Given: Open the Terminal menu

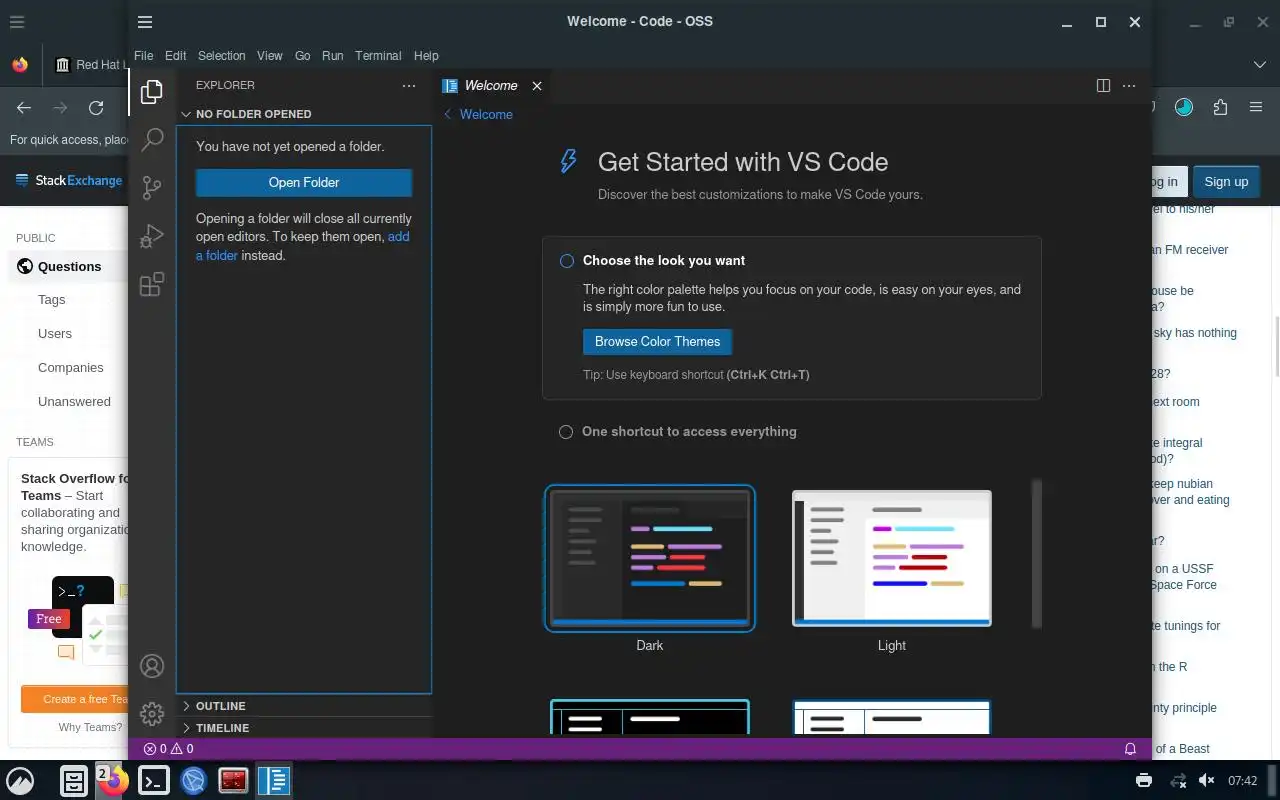Looking at the screenshot, I should (378, 56).
